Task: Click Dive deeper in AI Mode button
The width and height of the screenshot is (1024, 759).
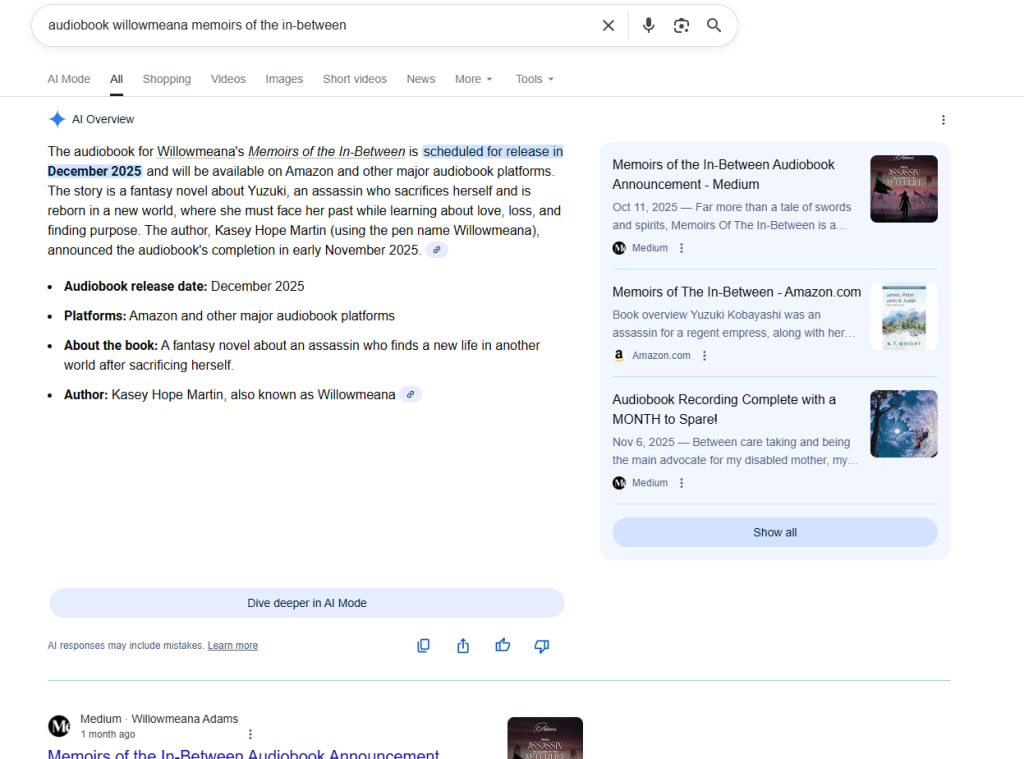Action: tap(307, 603)
